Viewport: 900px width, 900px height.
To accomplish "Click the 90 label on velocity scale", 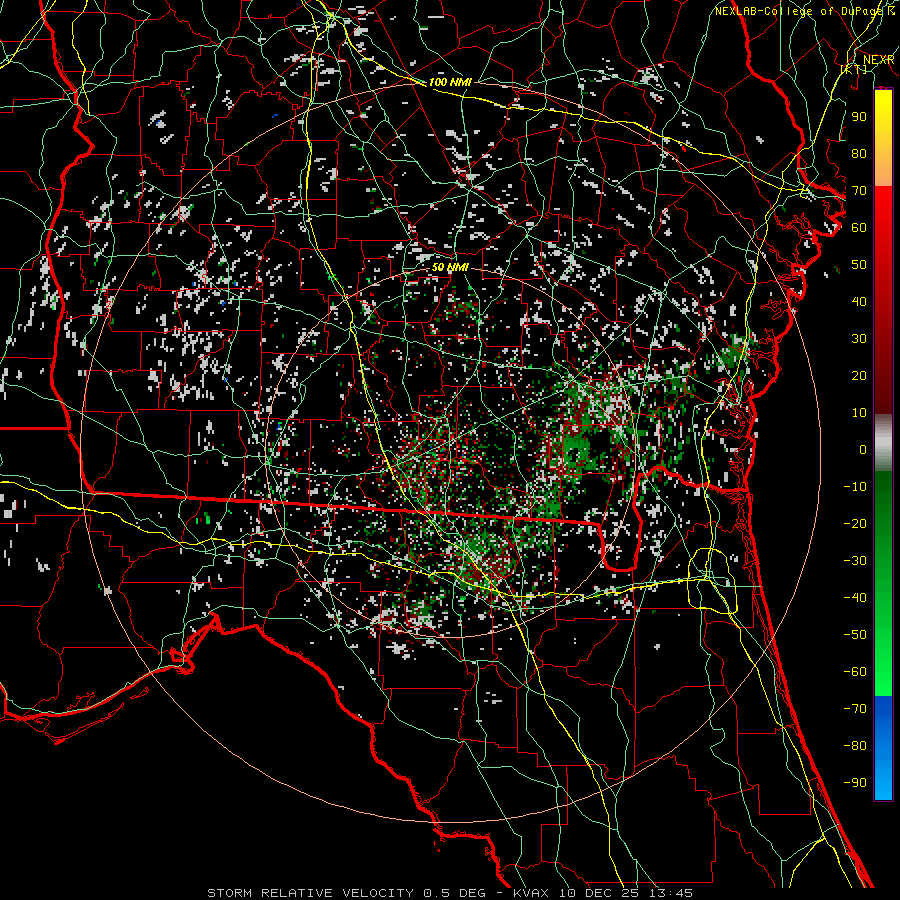I will tap(859, 117).
